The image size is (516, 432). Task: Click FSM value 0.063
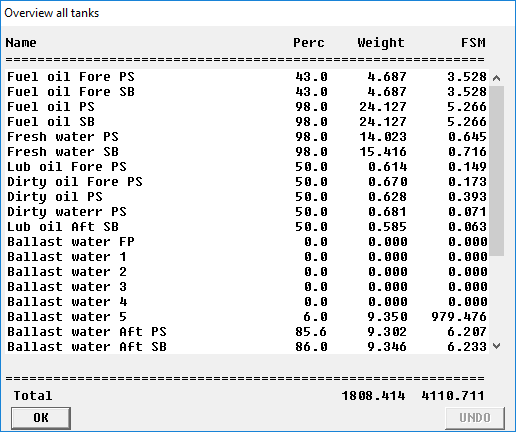click(x=467, y=227)
